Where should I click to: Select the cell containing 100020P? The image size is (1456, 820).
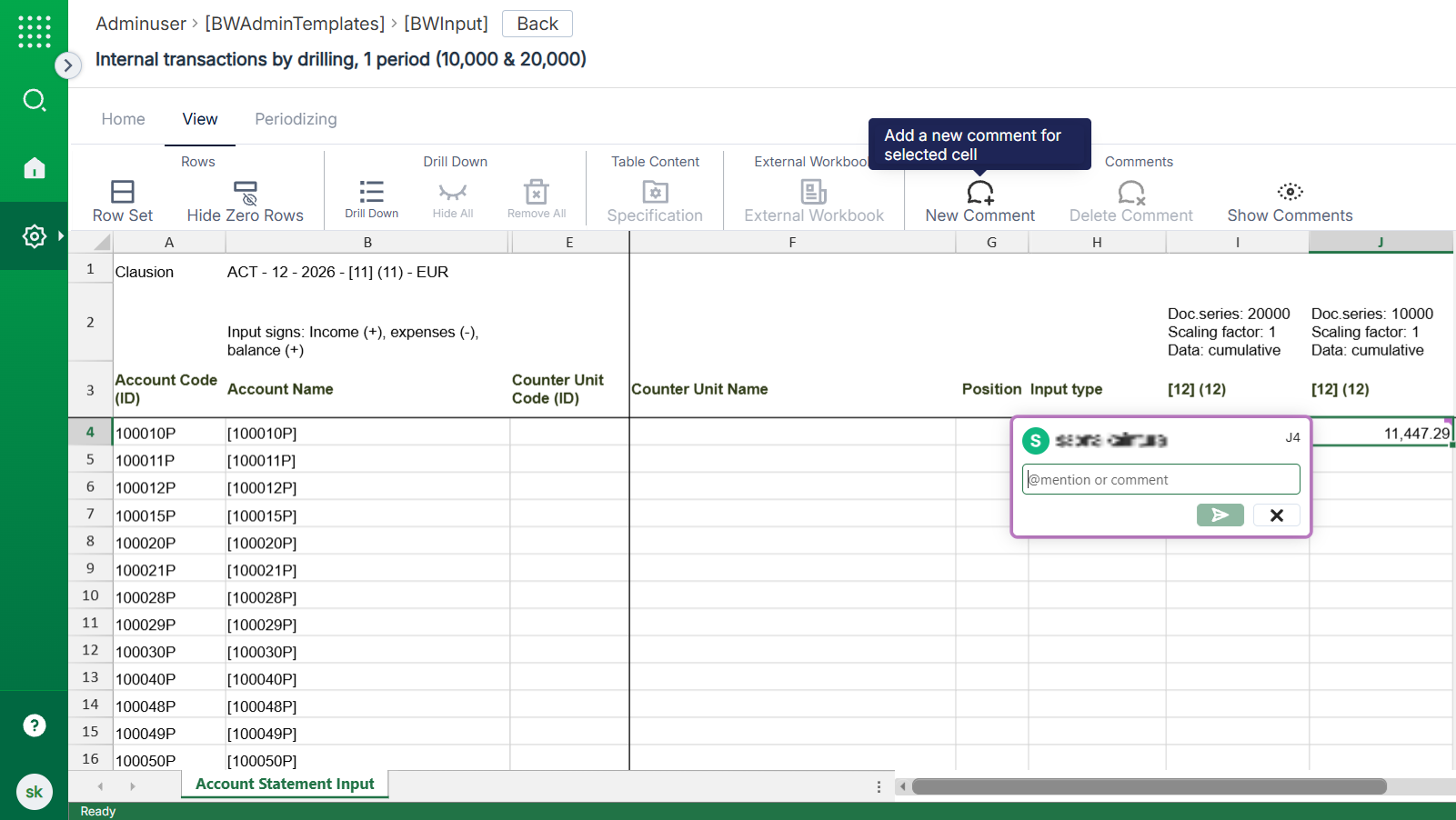[x=169, y=543]
